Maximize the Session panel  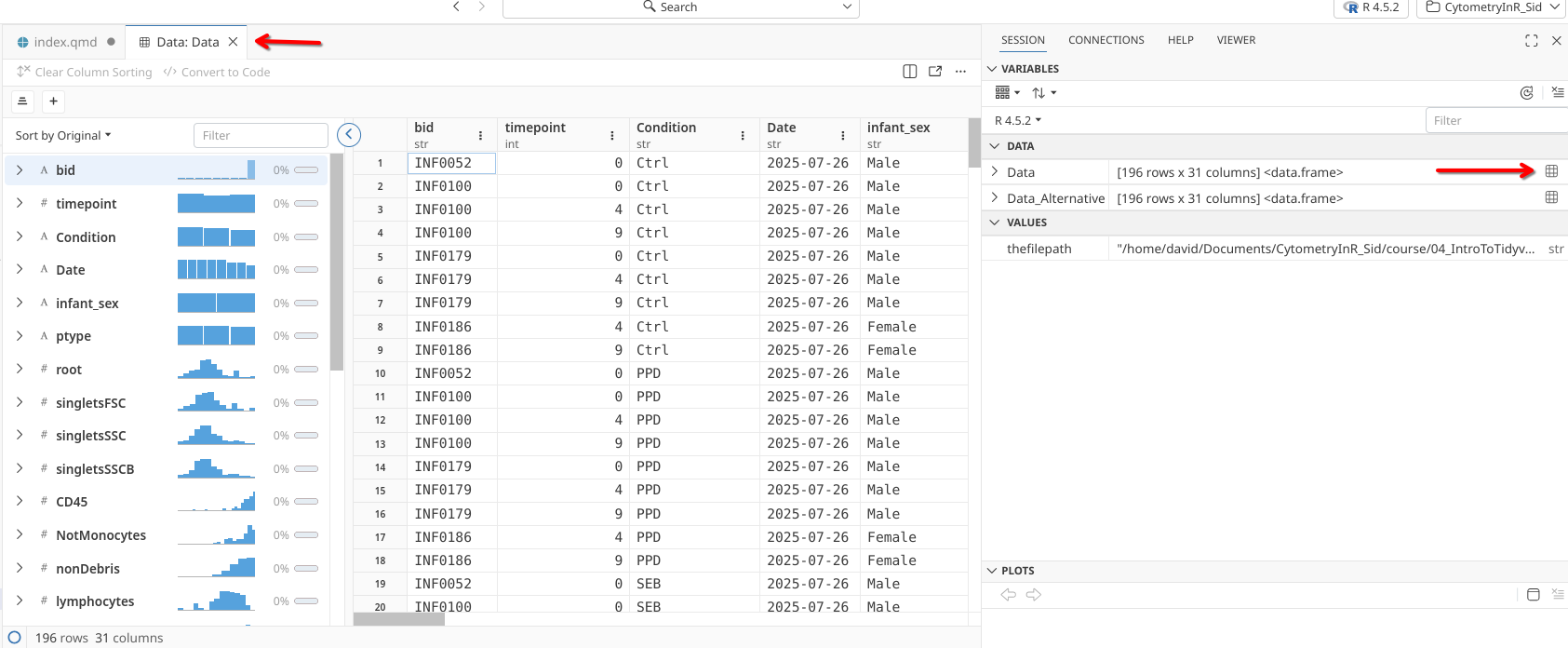[1531, 41]
